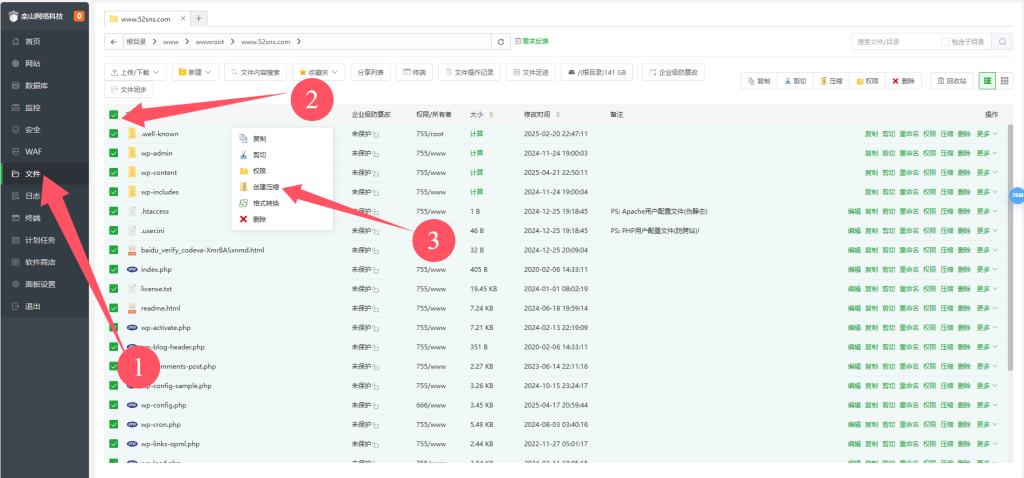Uncheck the wp-admin folder checkbox
Image resolution: width=1024 pixels, height=478 pixels.
pos(114,153)
